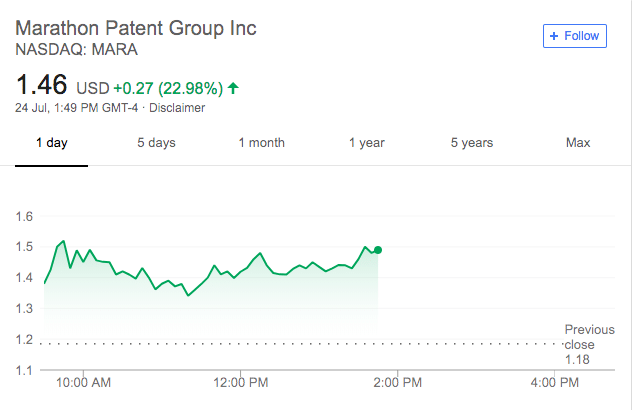
Task: Click the Marathon Patent Group Inc title
Action: pyautogui.click(x=136, y=28)
